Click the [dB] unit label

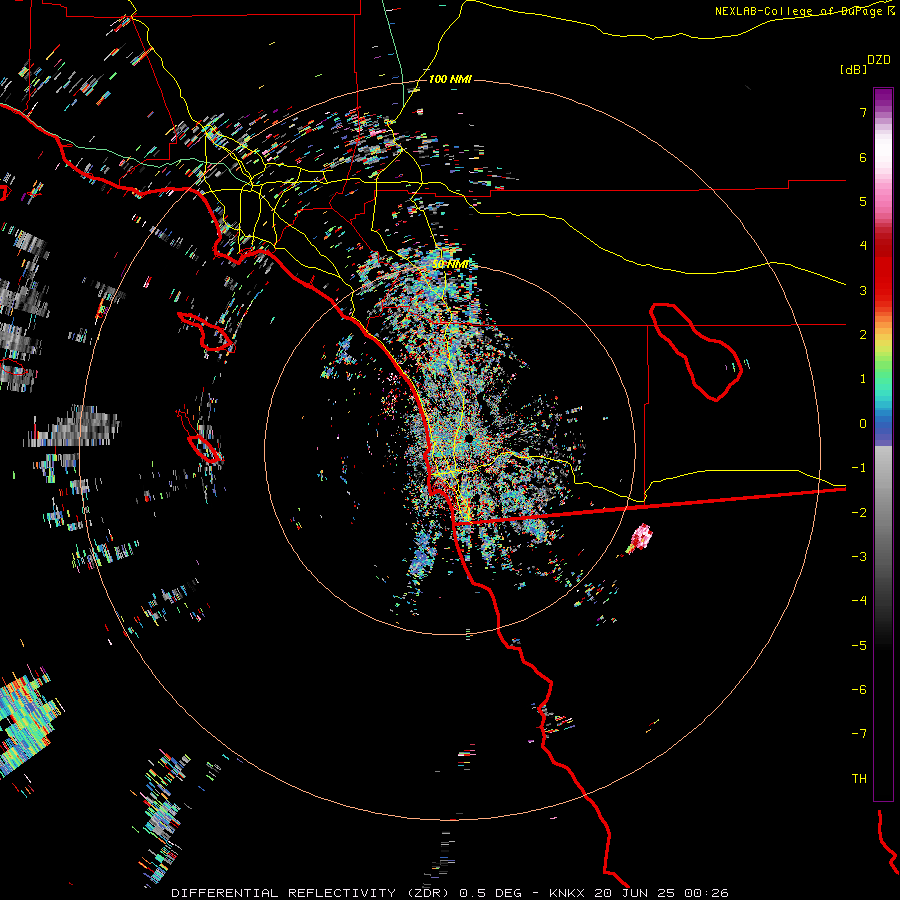(x=854, y=69)
